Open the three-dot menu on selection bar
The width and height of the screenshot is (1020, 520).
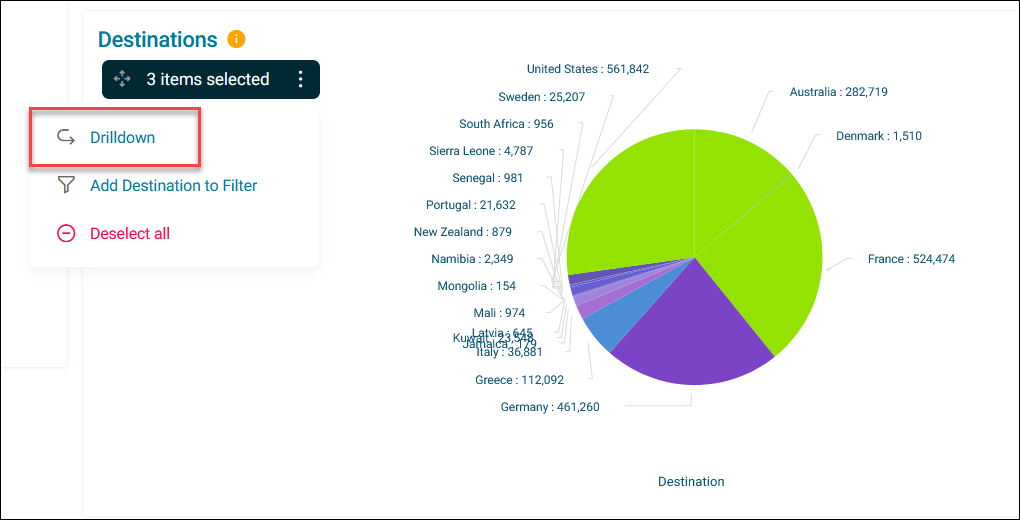click(x=300, y=79)
